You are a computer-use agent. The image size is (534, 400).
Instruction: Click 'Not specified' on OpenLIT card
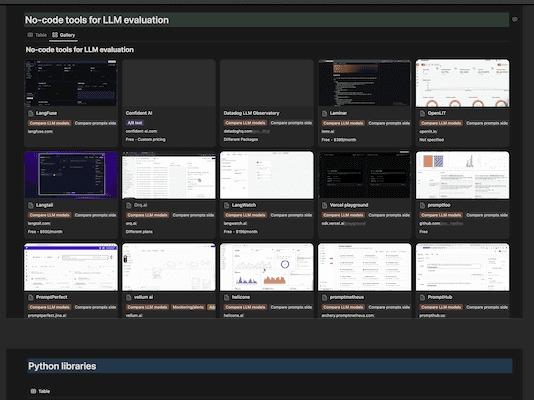pos(431,140)
